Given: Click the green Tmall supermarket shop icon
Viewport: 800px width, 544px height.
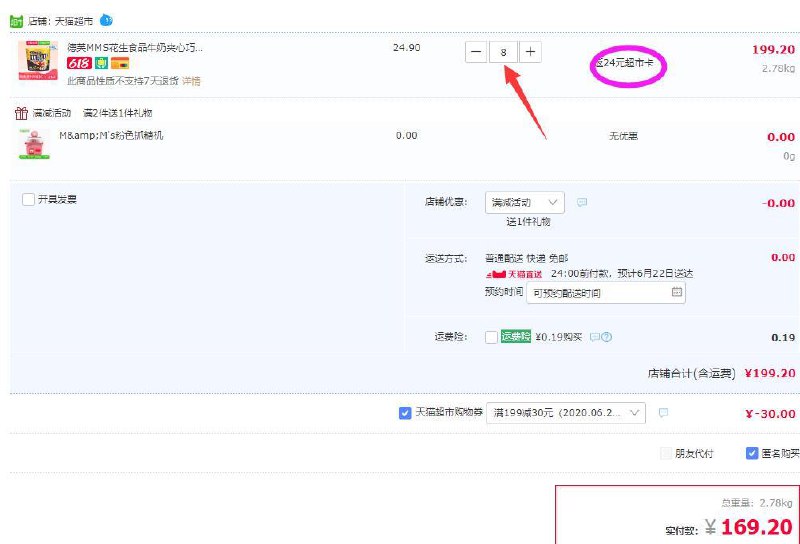Looking at the screenshot, I should [x=16, y=21].
